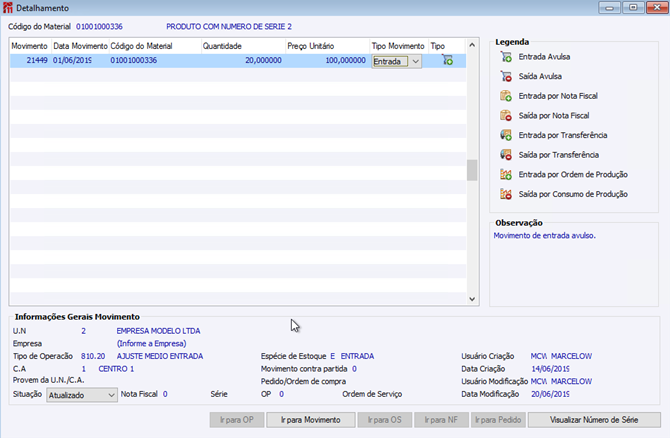Click the text PRODUTO COM NUMERO DE SERIE 2
The image size is (670, 438).
[x=229, y=26]
